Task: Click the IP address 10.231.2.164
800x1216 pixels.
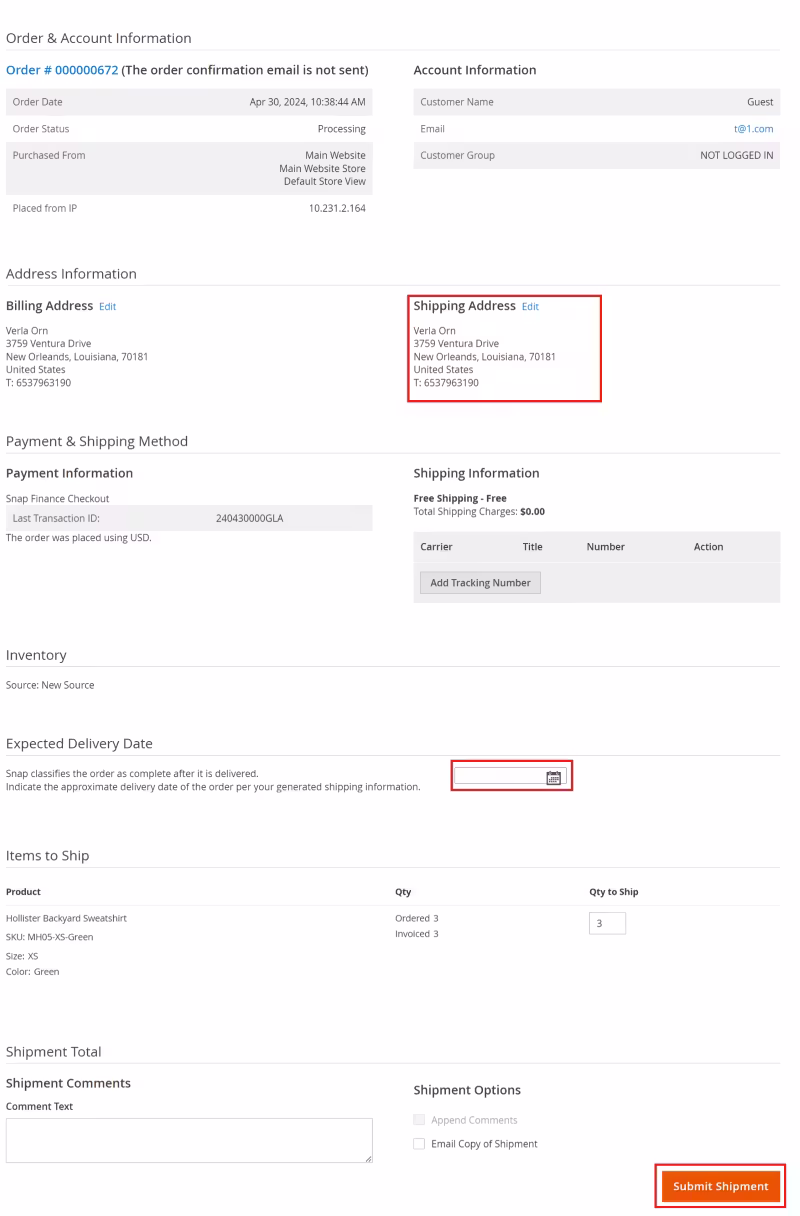Action: (337, 208)
